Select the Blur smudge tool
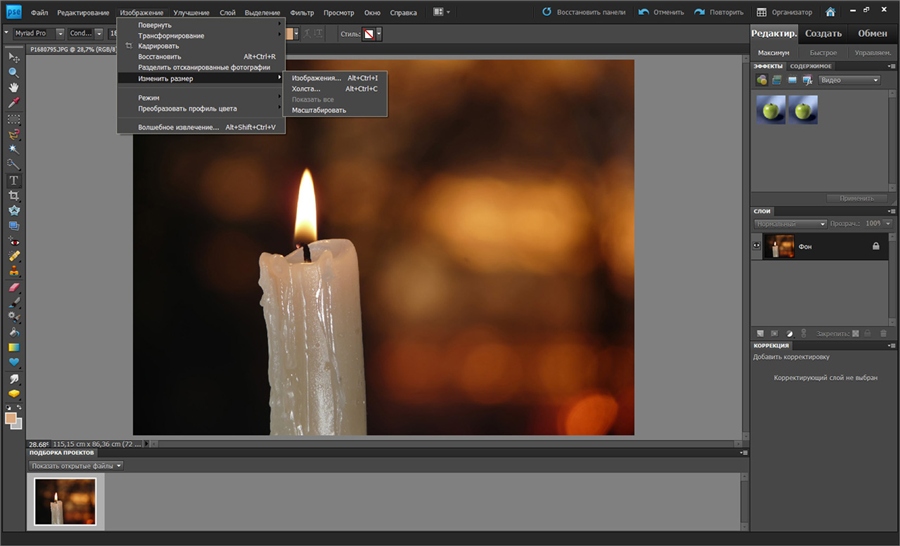The width and height of the screenshot is (900, 546). (14, 379)
